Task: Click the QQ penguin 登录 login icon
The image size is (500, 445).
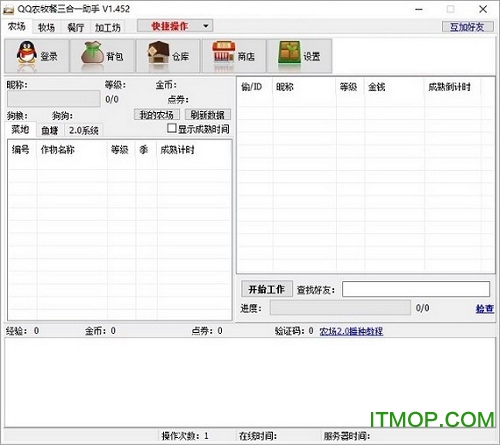Action: click(37, 56)
